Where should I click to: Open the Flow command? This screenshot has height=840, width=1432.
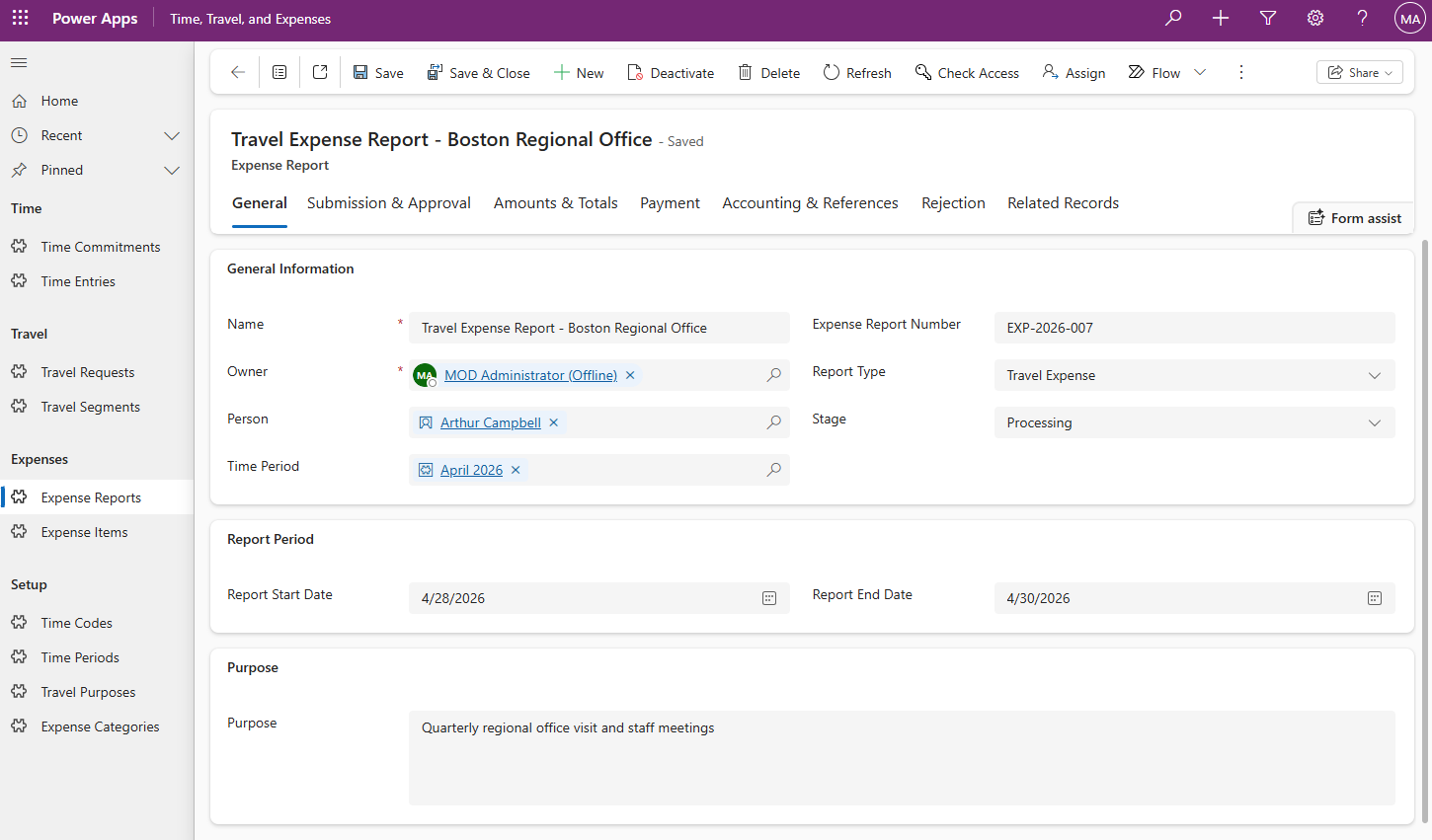click(x=1154, y=73)
